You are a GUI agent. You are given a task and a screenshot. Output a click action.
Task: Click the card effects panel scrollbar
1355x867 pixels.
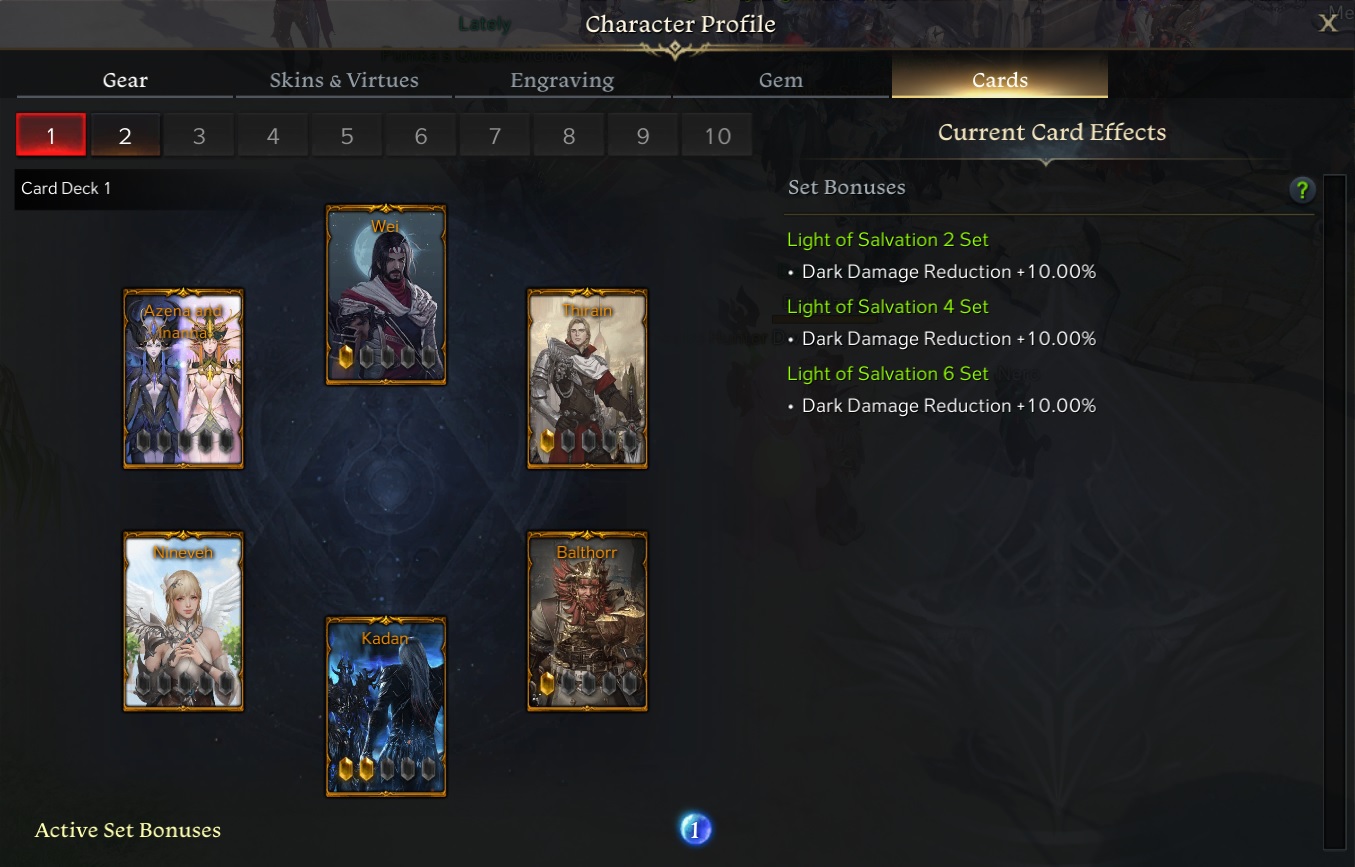click(x=1334, y=512)
